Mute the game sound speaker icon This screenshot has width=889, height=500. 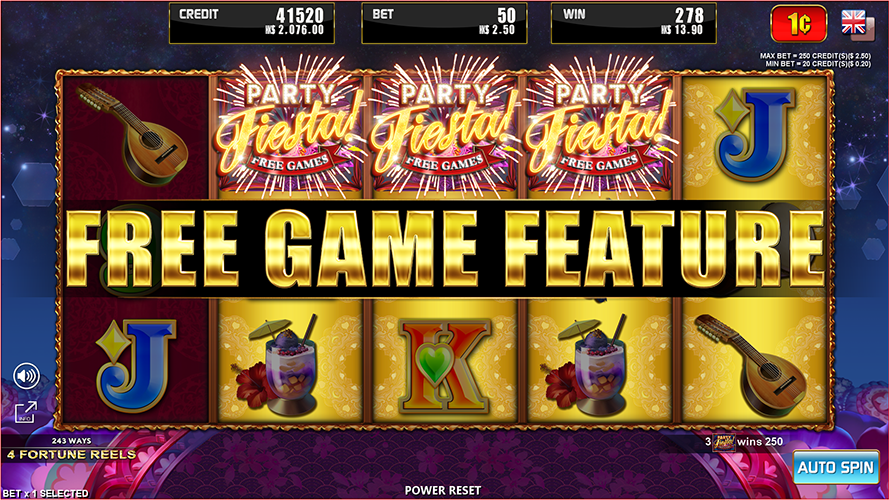click(26, 376)
